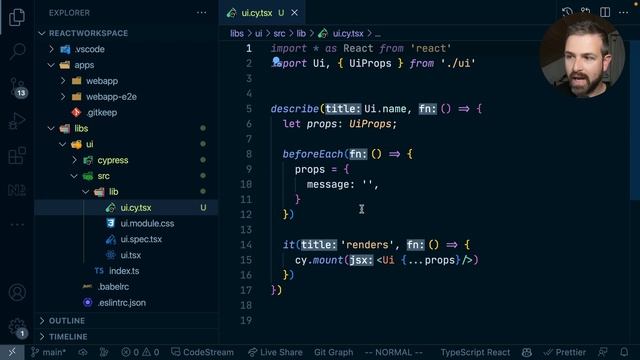Click the ui.cy.tsx breadcrumb segment
640x360 pixels.
347,33
